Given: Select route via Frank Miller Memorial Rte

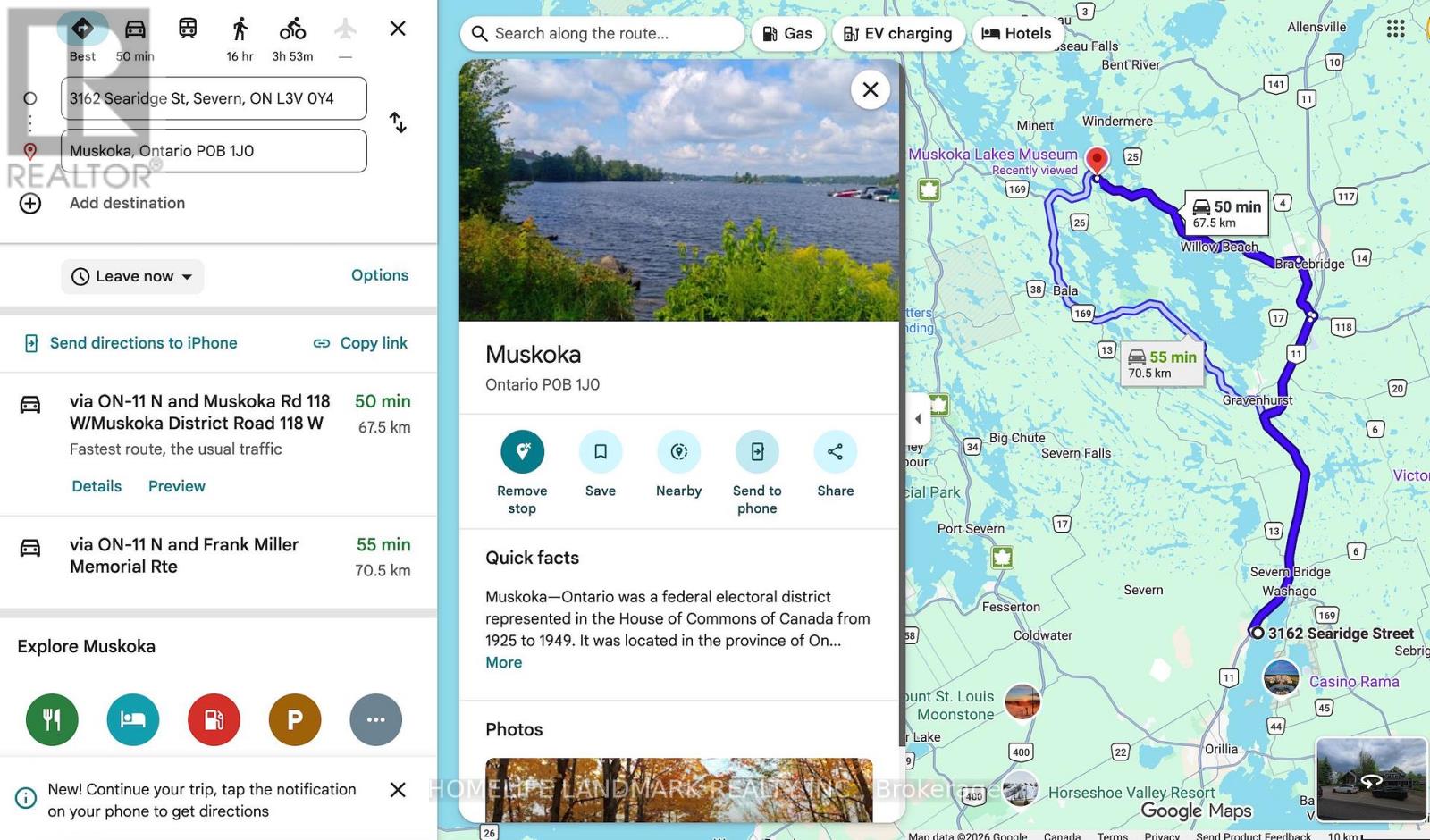Looking at the screenshot, I should pos(218,556).
